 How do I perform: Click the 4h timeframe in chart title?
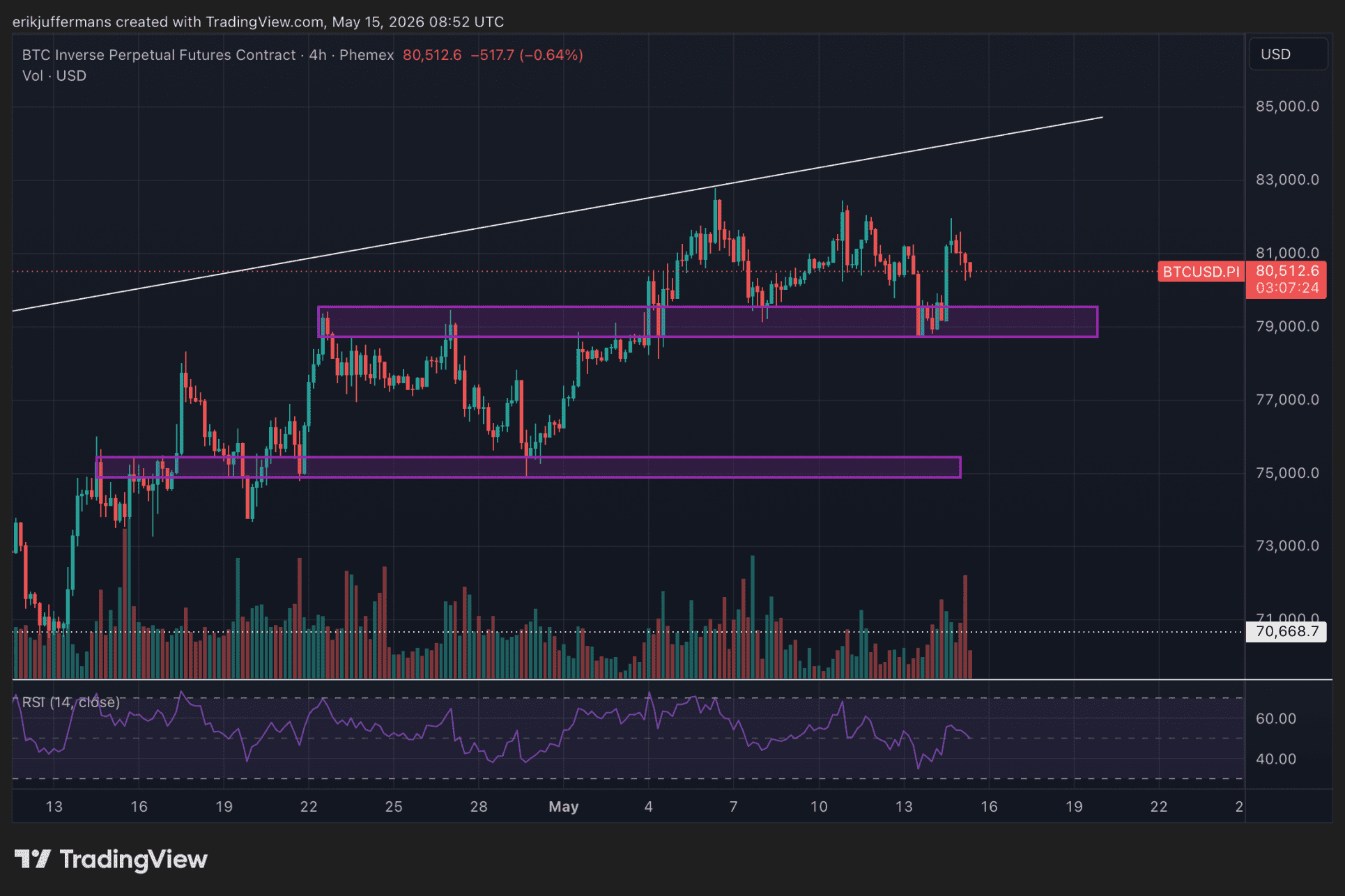pos(318,55)
